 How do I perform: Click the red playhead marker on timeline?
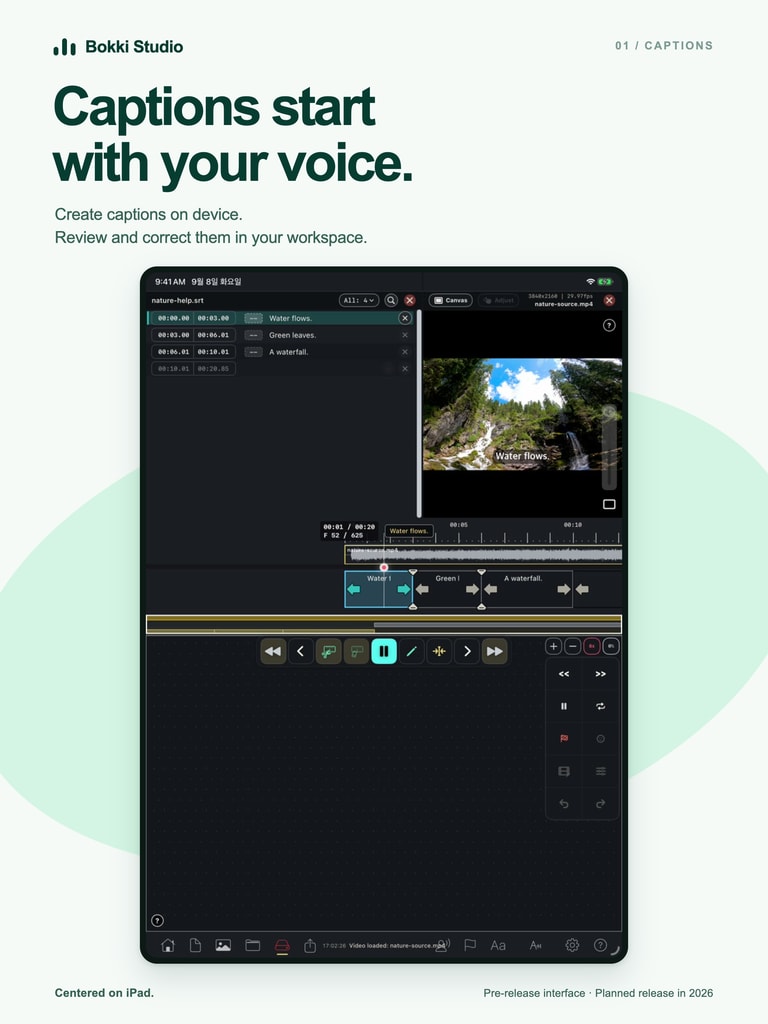click(x=384, y=568)
